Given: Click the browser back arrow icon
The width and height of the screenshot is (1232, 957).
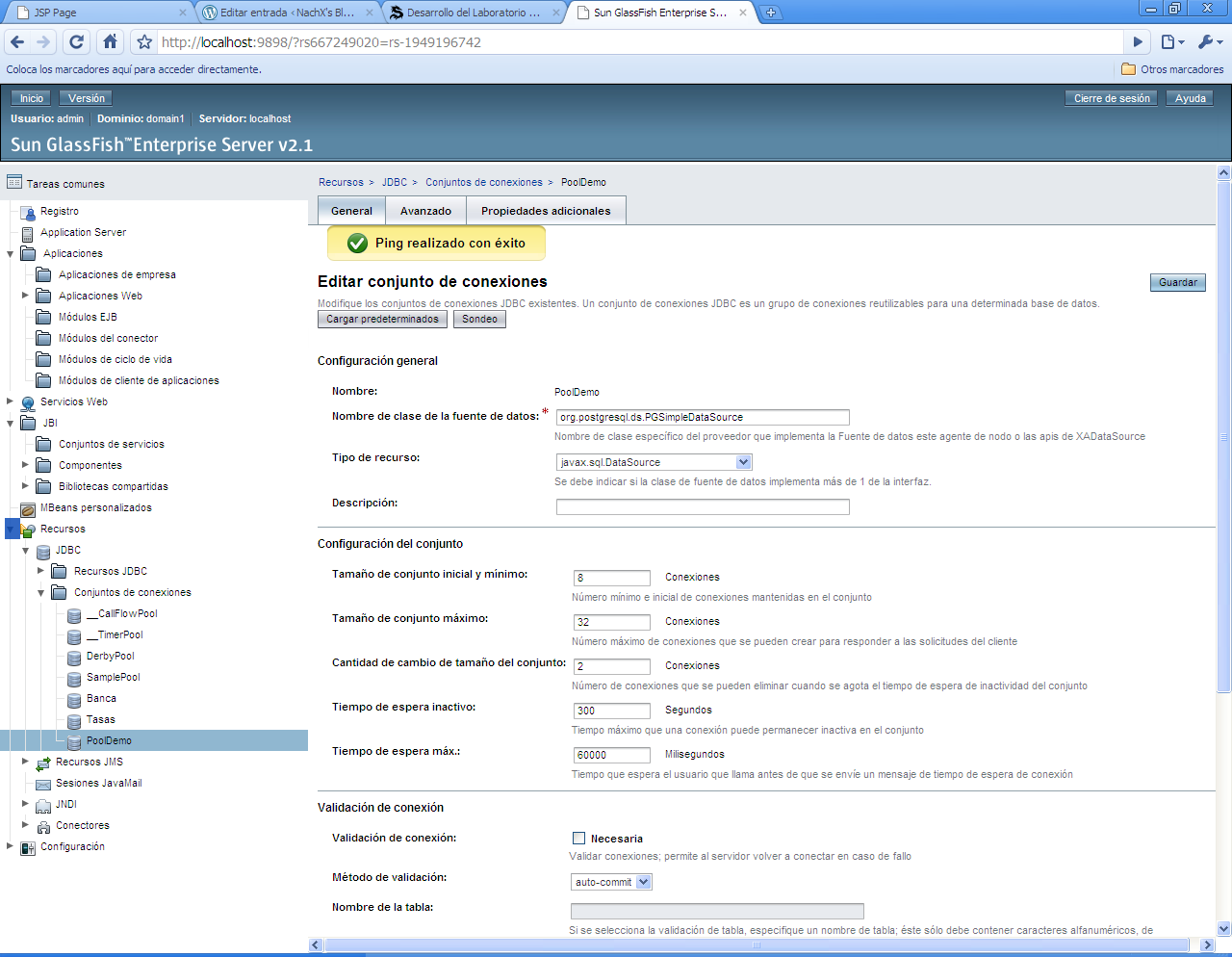Looking at the screenshot, I should pos(16,41).
